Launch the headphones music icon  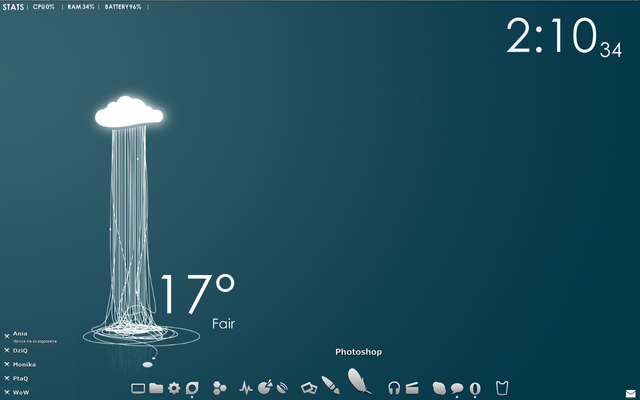(x=394, y=388)
